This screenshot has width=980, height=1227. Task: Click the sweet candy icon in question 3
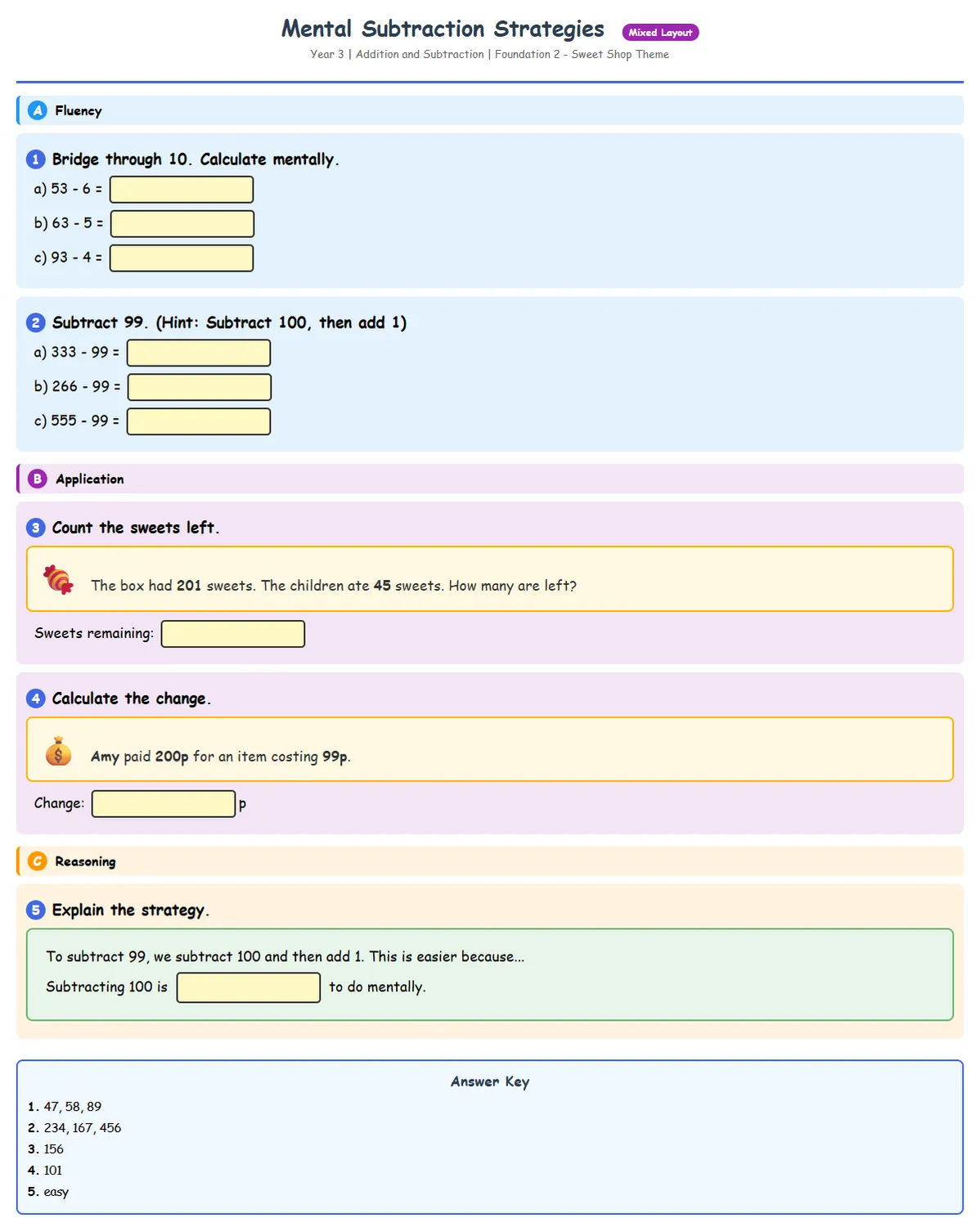click(x=58, y=579)
